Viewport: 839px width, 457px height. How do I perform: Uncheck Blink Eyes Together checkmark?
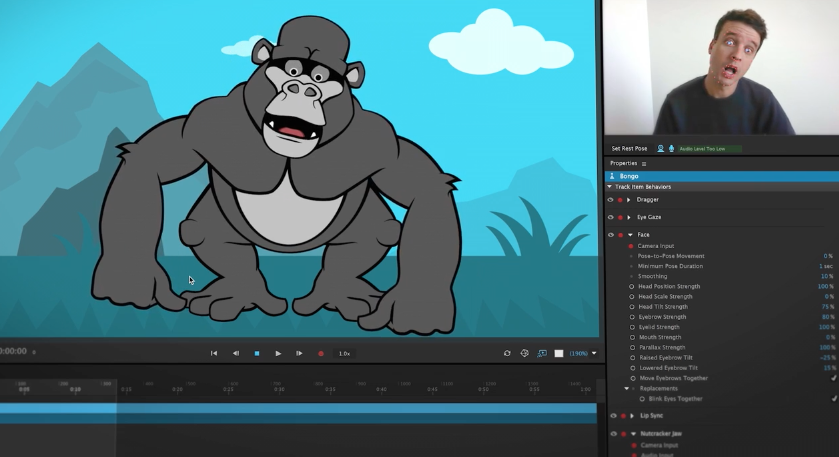pyautogui.click(x=834, y=399)
